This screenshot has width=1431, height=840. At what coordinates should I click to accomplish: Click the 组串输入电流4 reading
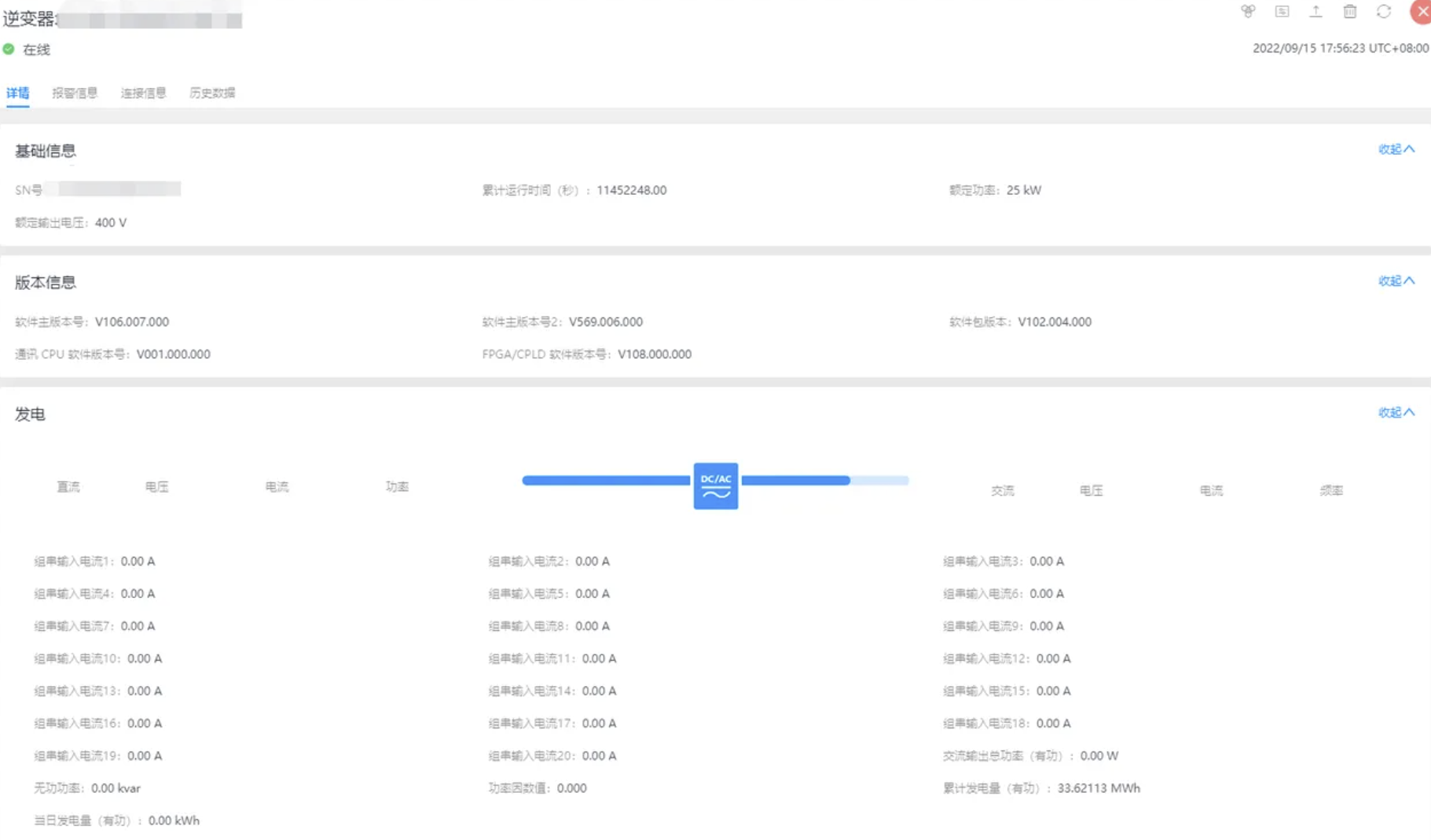94,593
